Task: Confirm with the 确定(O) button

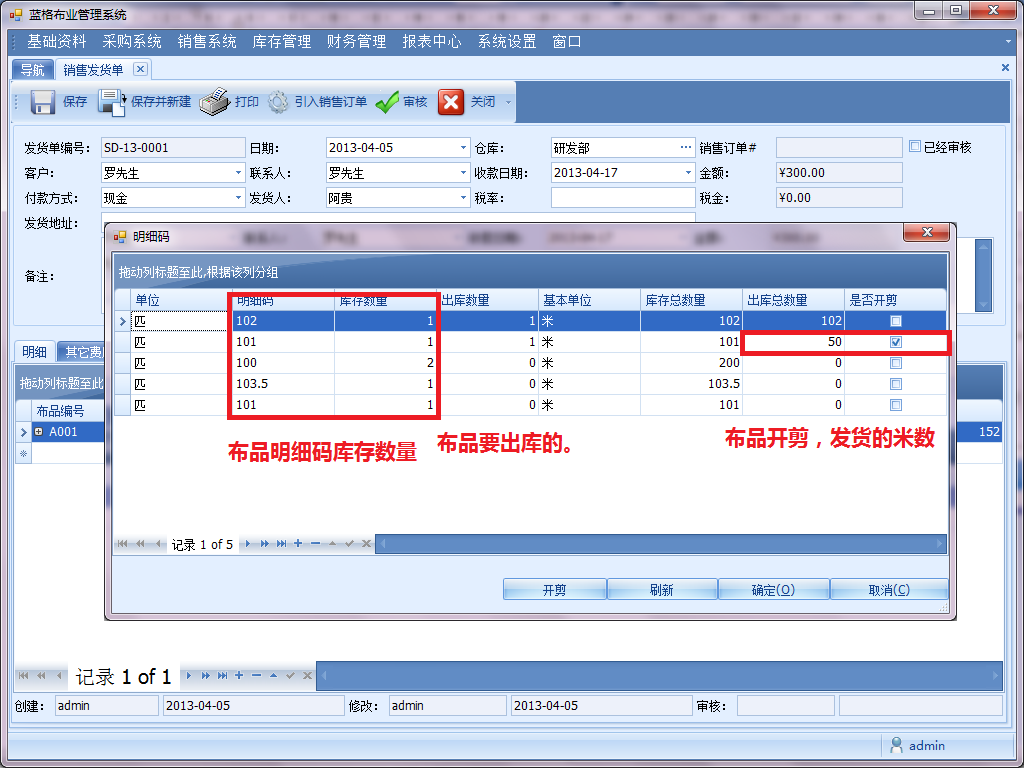Action: click(773, 590)
